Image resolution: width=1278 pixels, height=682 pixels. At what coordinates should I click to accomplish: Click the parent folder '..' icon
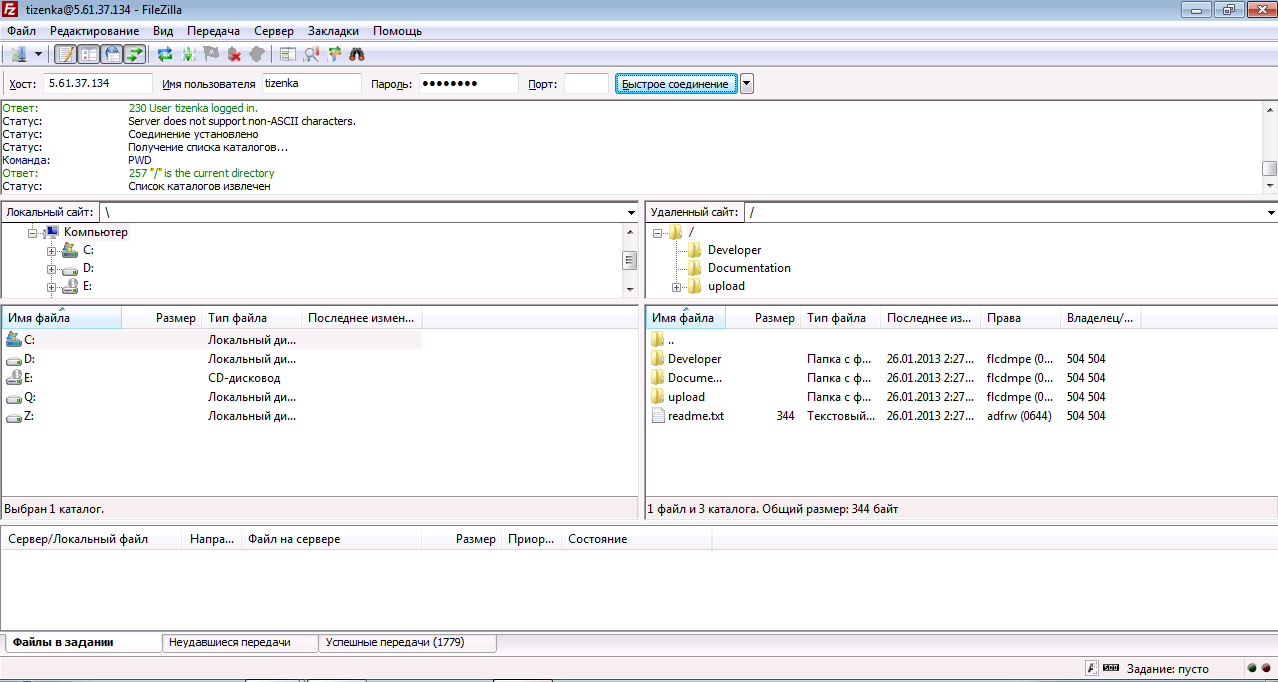pyautogui.click(x=658, y=340)
